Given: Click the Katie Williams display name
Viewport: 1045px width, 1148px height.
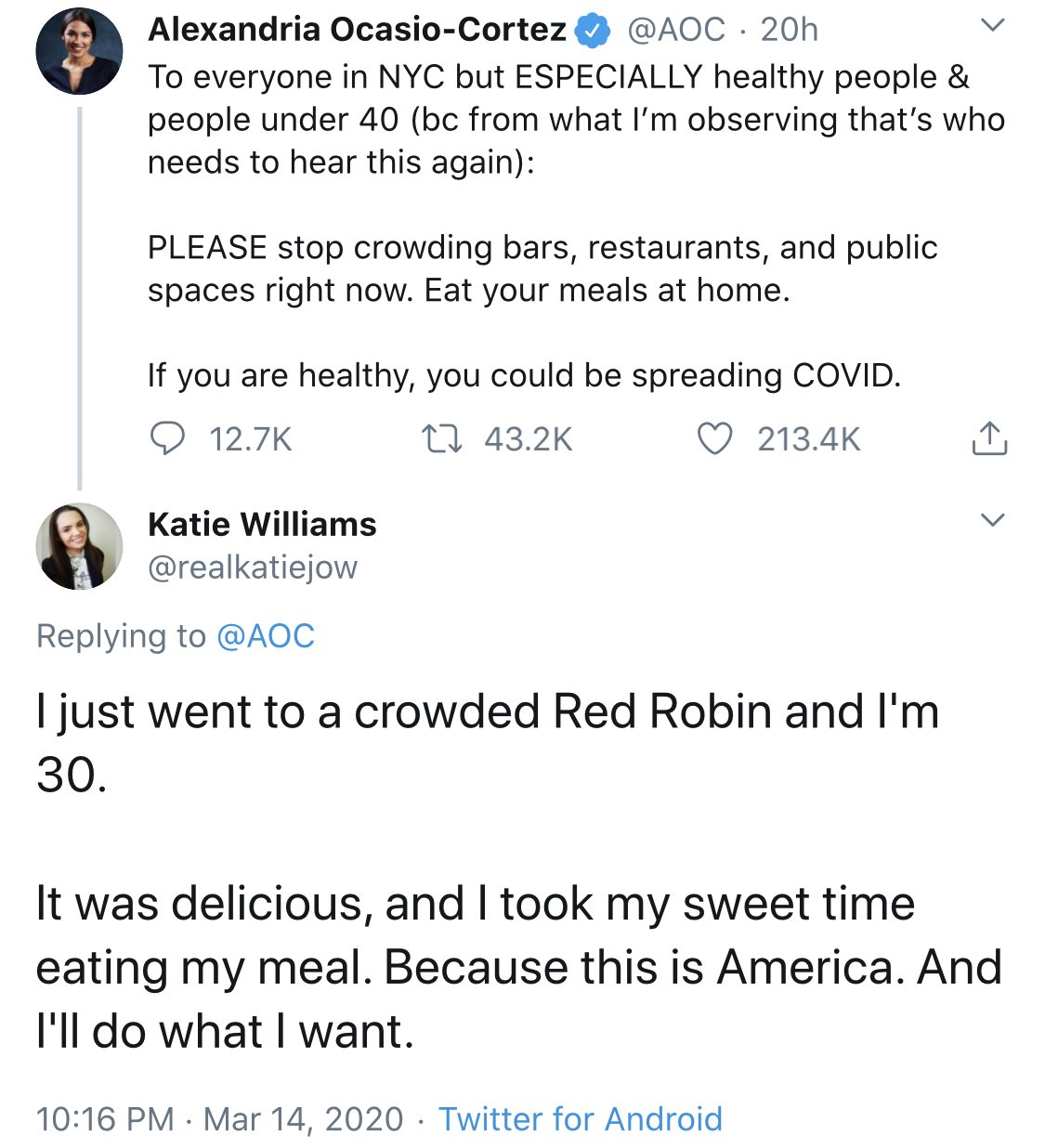Looking at the screenshot, I should [262, 524].
